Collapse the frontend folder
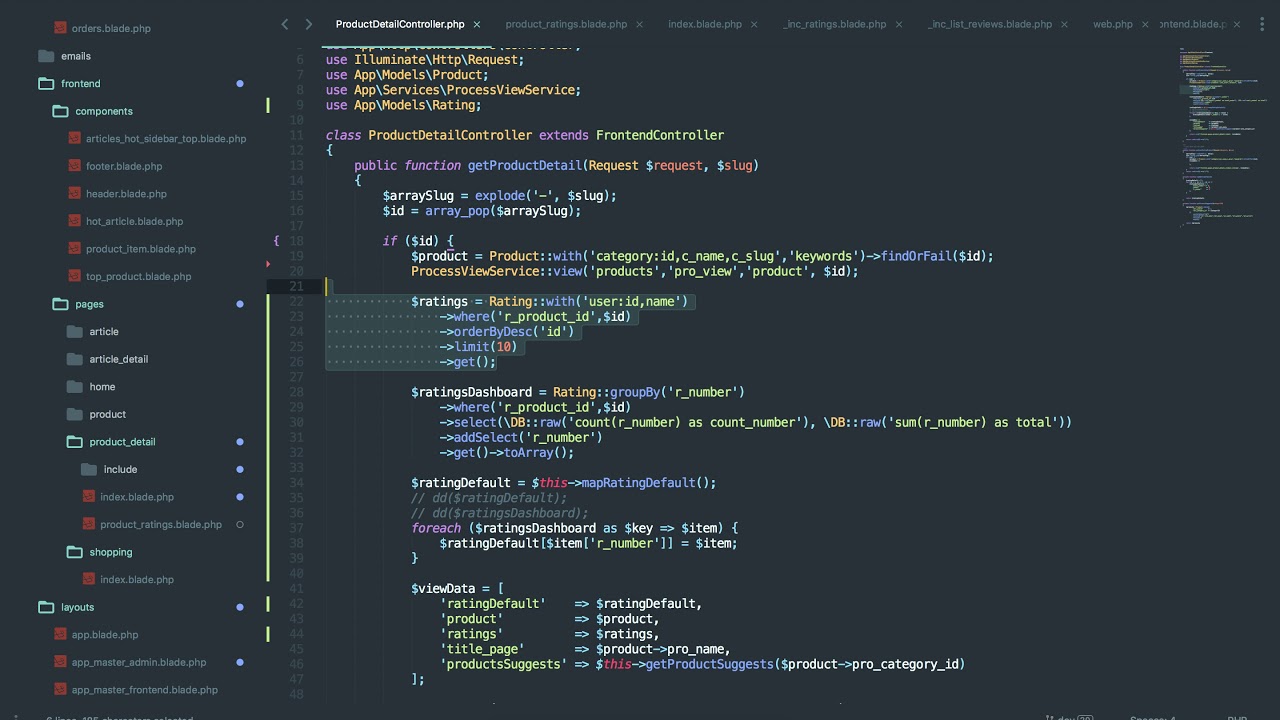The image size is (1280, 720). tap(45, 83)
